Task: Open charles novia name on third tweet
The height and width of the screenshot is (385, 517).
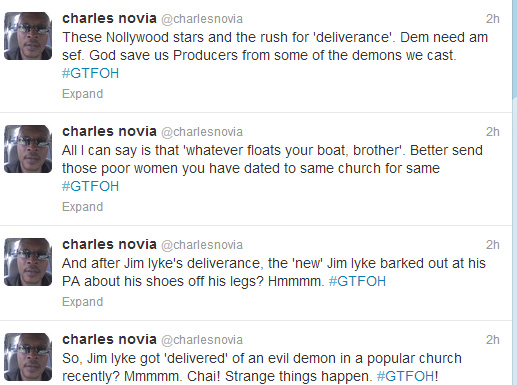Action: click(109, 244)
